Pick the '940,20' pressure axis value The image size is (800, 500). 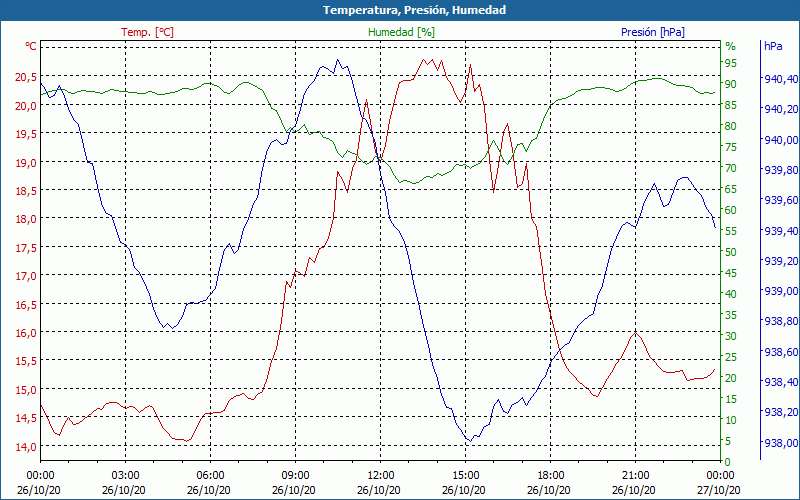pyautogui.click(x=780, y=109)
